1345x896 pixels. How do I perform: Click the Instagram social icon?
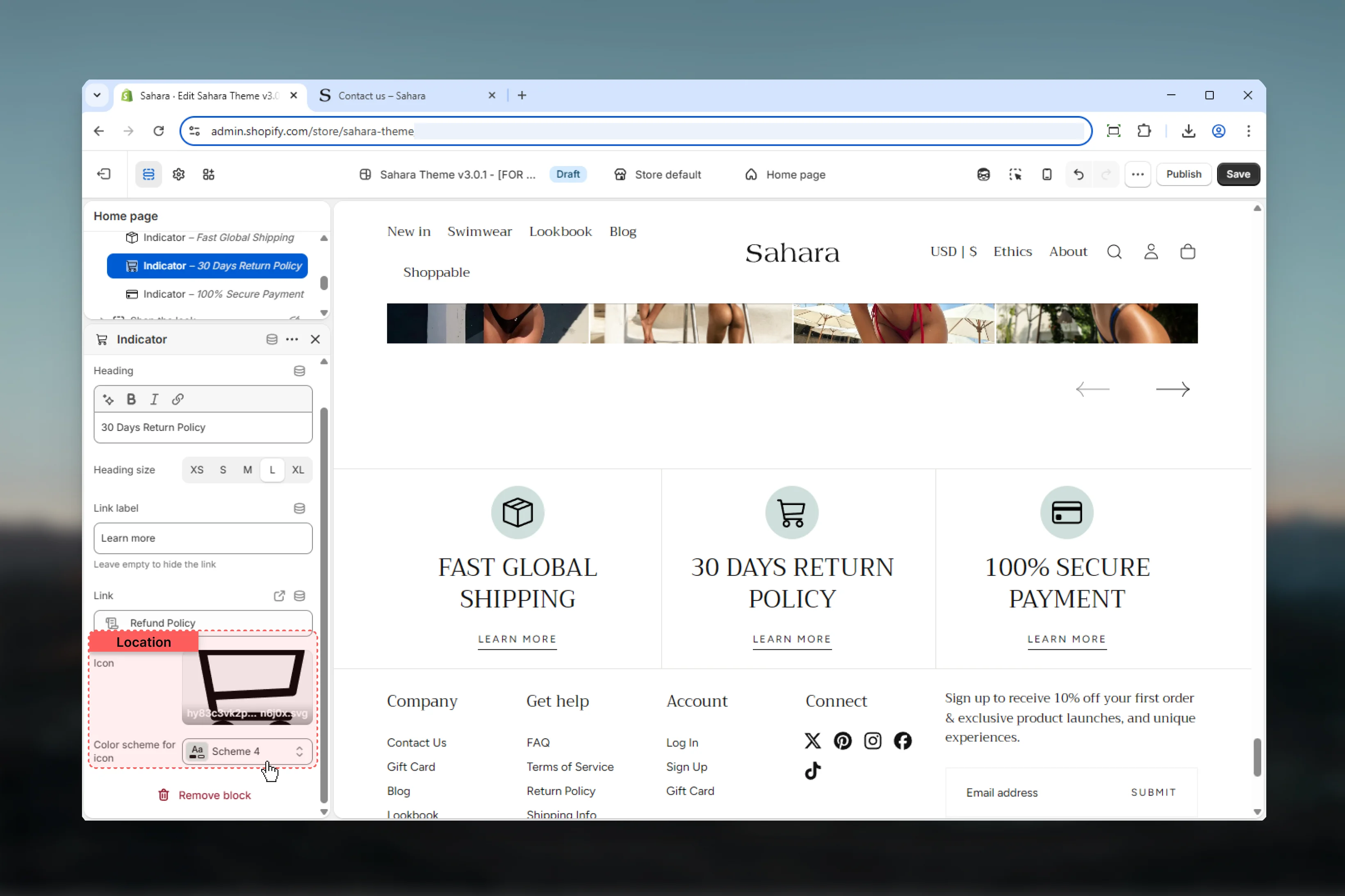(x=872, y=741)
